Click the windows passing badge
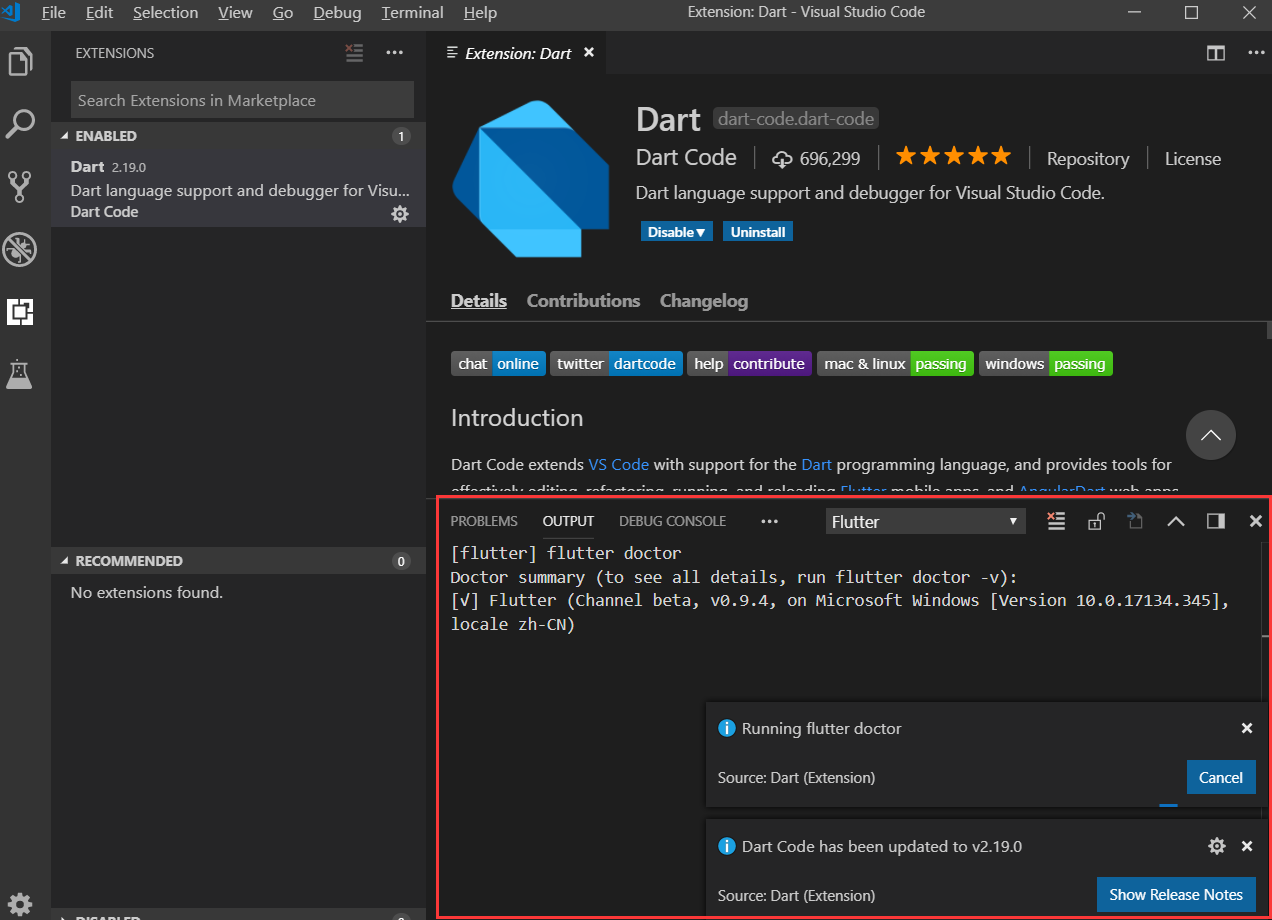 pos(1046,364)
